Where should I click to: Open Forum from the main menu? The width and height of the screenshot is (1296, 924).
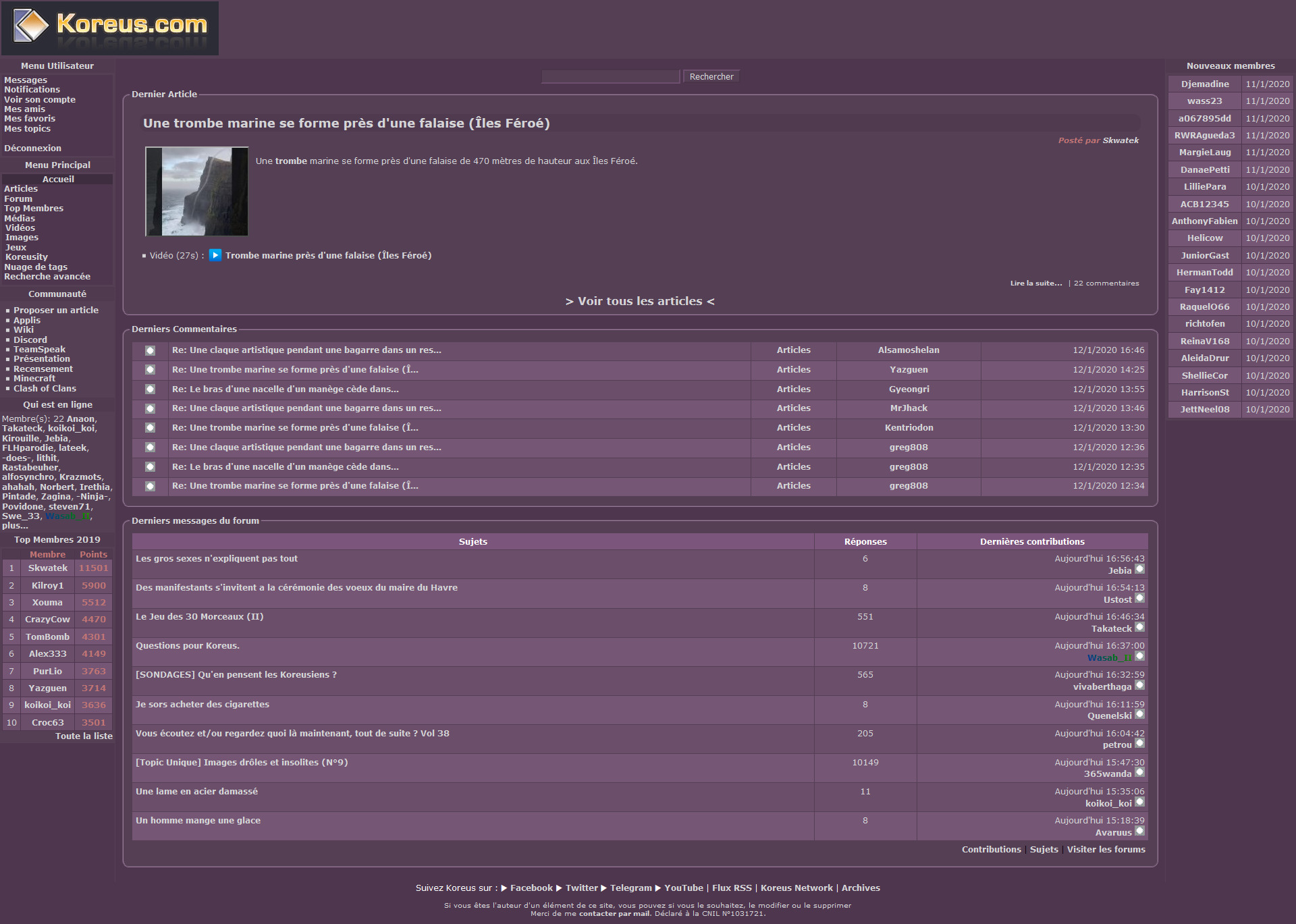click(18, 199)
